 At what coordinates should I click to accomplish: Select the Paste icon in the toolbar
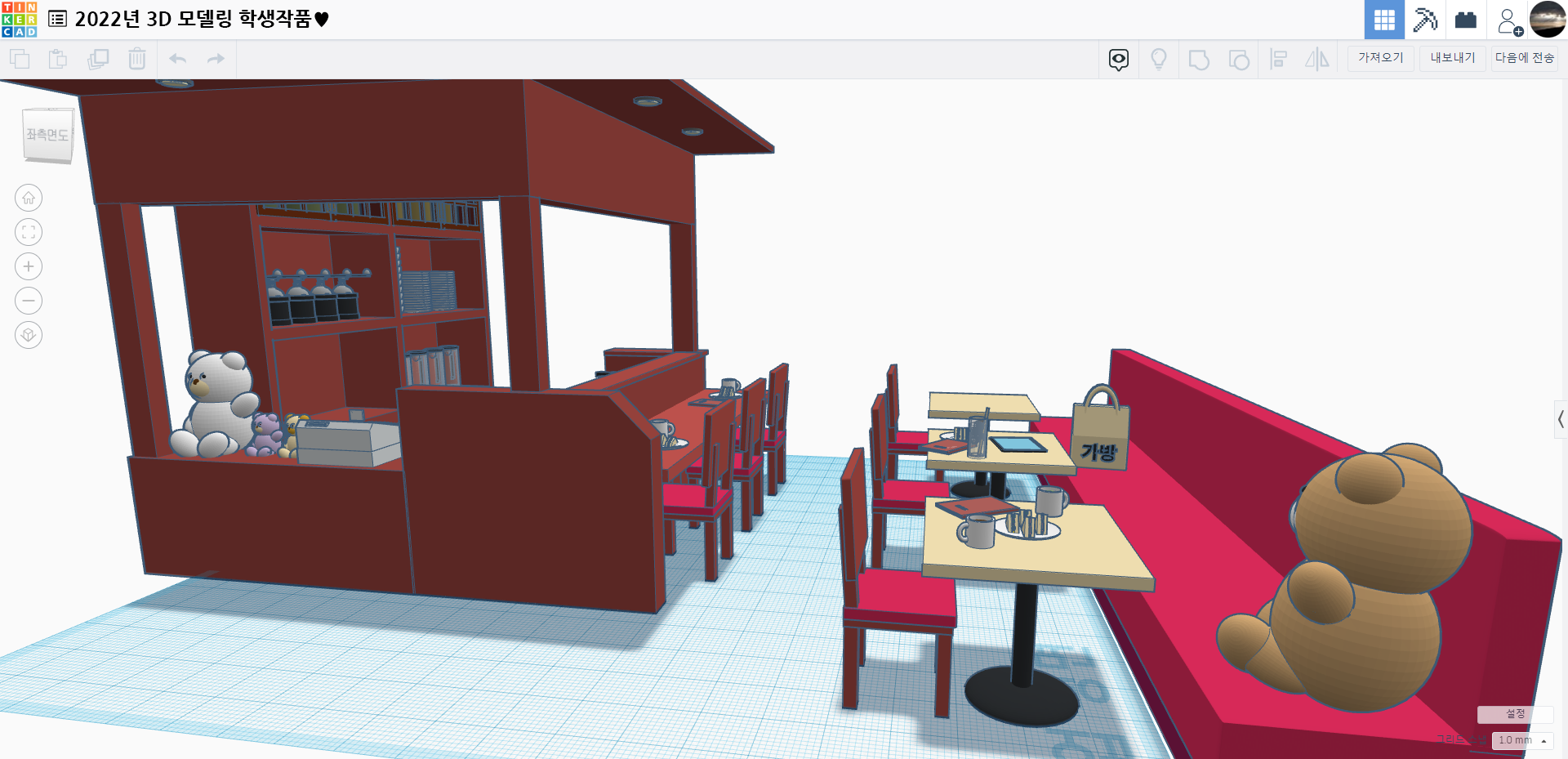(x=57, y=59)
